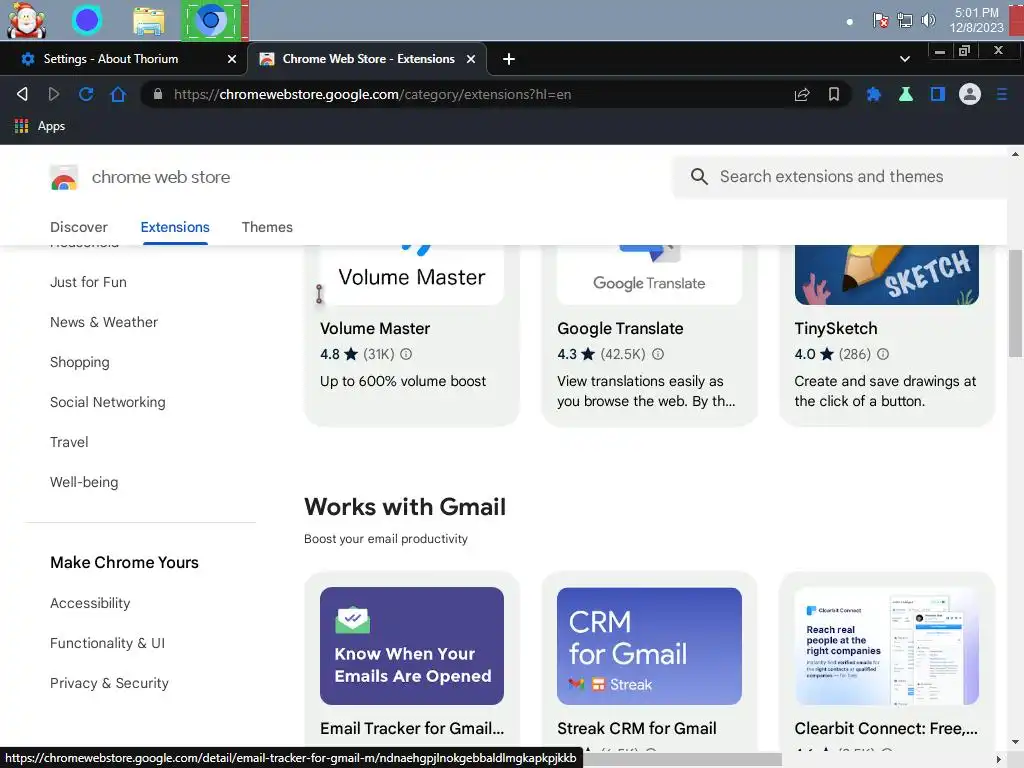Viewport: 1024px width, 768px height.
Task: Click the system clock showing 5:01 PM
Action: [x=976, y=20]
